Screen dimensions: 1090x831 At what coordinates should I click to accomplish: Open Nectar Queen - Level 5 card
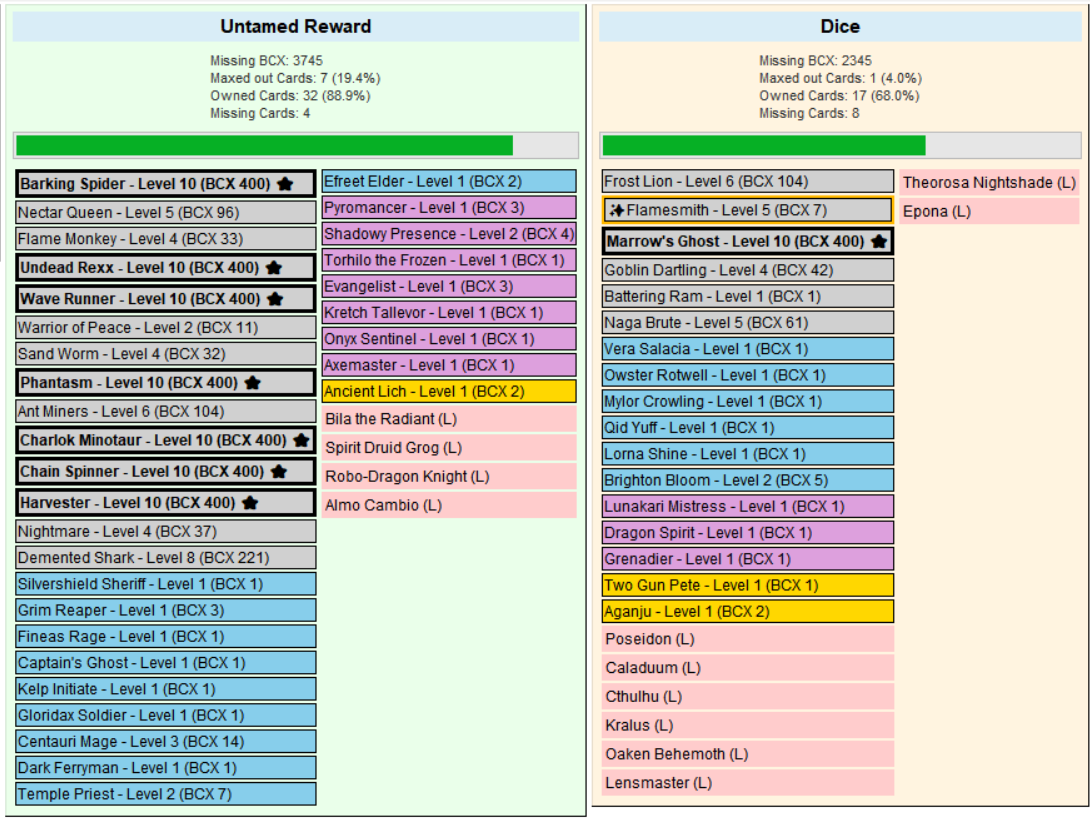point(166,212)
